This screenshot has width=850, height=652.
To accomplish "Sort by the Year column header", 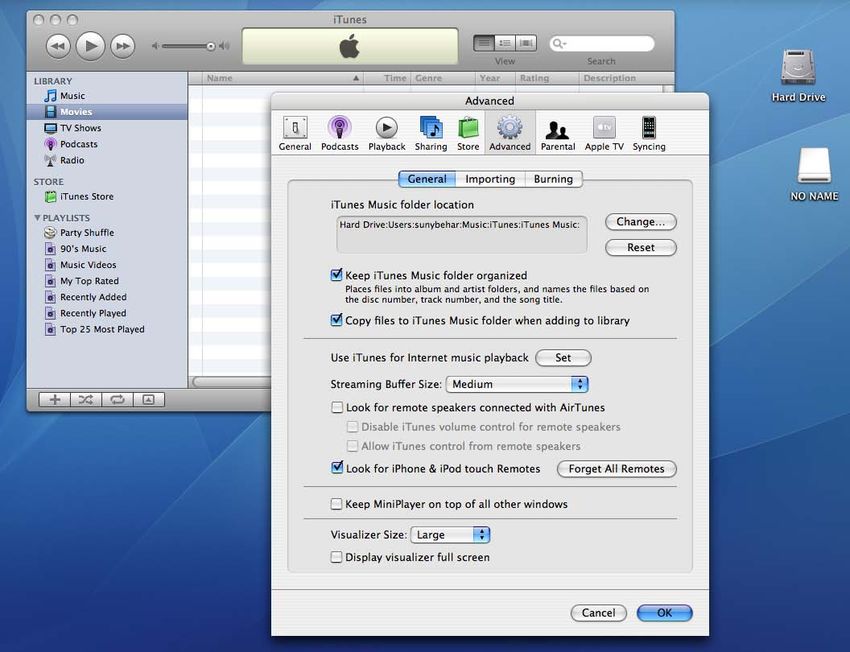I will 495,78.
